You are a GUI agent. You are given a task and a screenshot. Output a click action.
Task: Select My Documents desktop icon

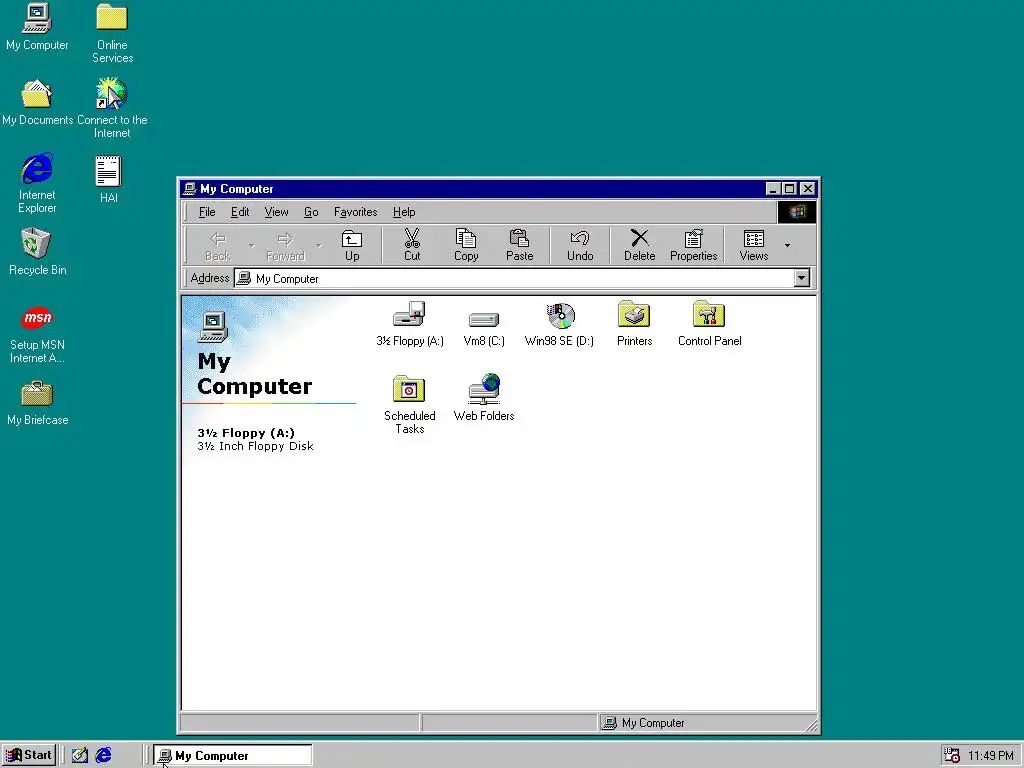pos(37,103)
